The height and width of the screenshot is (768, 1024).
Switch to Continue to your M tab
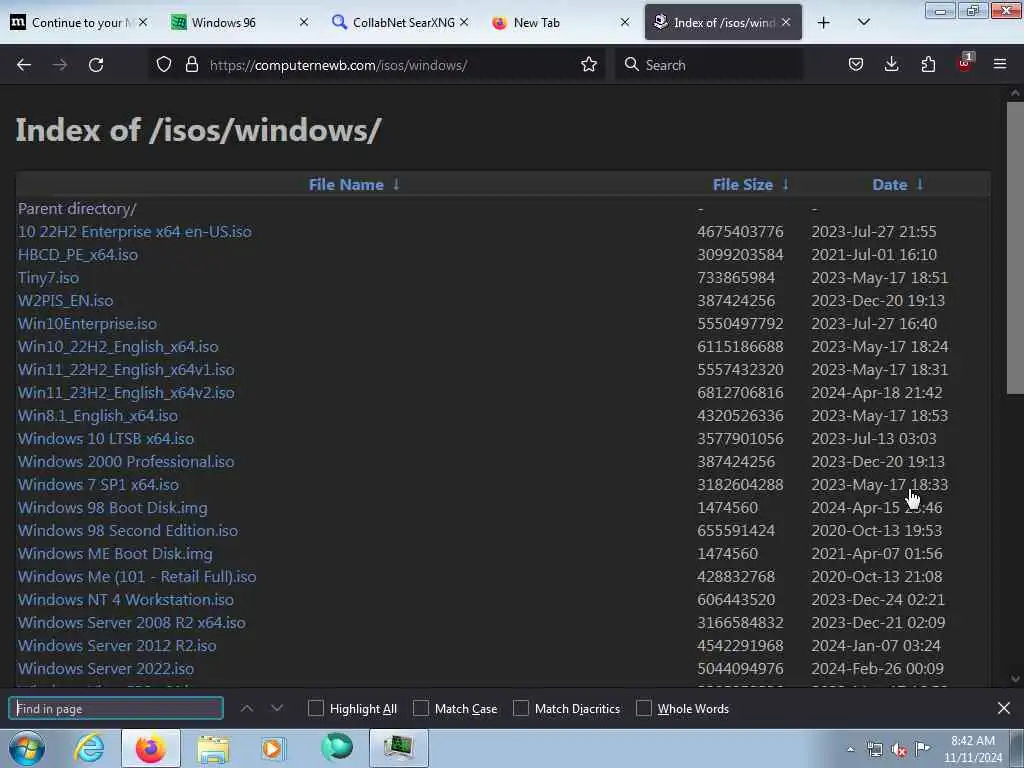(79, 23)
